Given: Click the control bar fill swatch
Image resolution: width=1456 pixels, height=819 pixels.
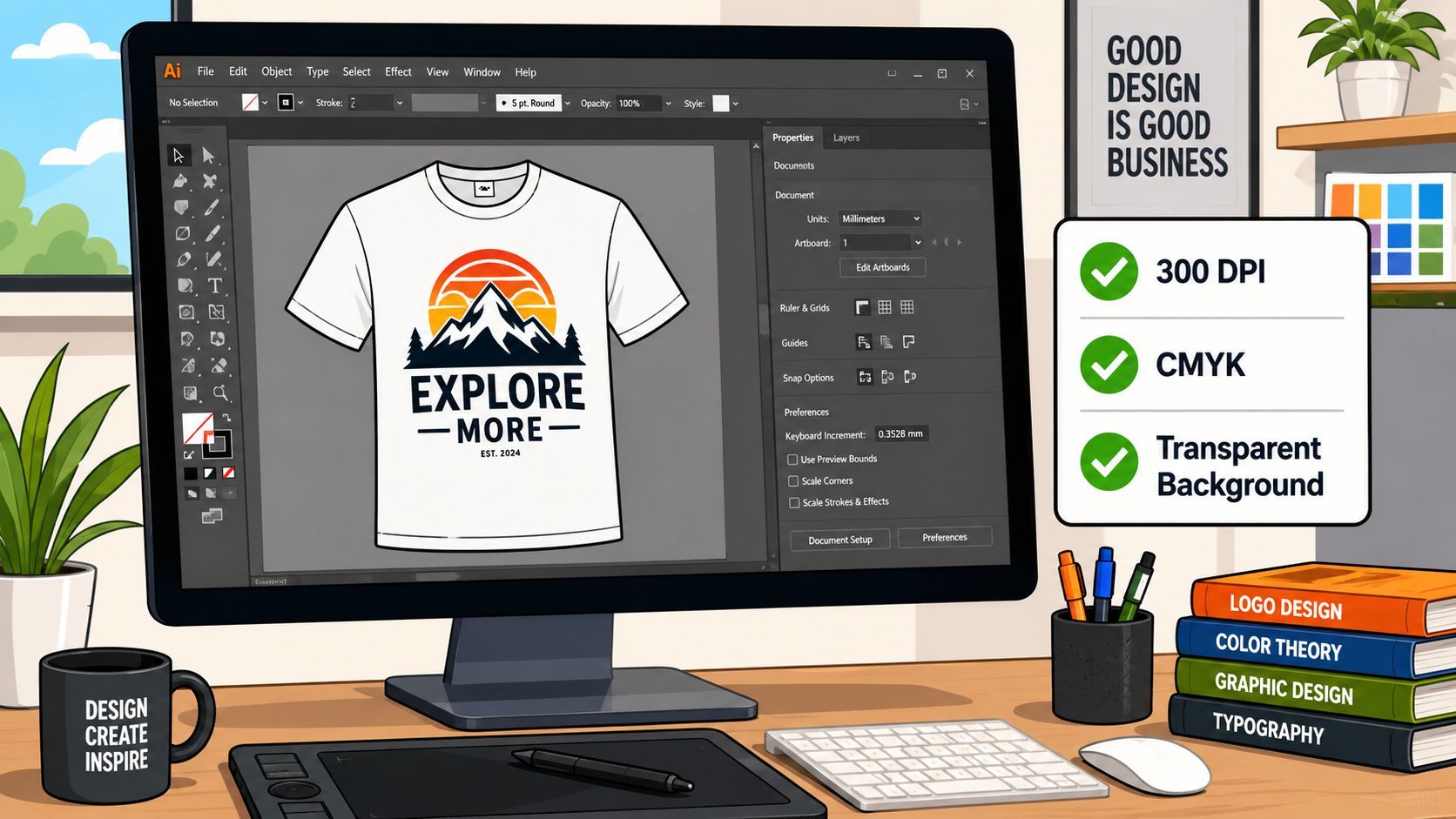Looking at the screenshot, I should point(250,103).
